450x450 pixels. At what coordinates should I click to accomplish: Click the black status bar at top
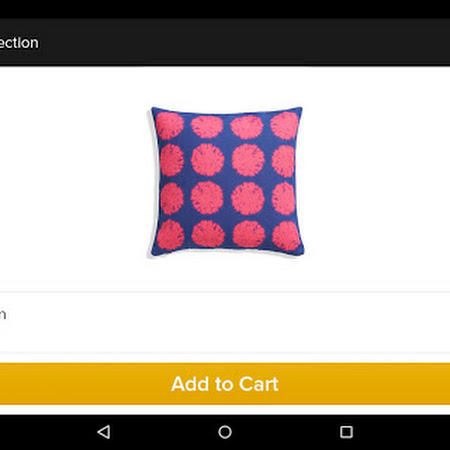tap(225, 9)
